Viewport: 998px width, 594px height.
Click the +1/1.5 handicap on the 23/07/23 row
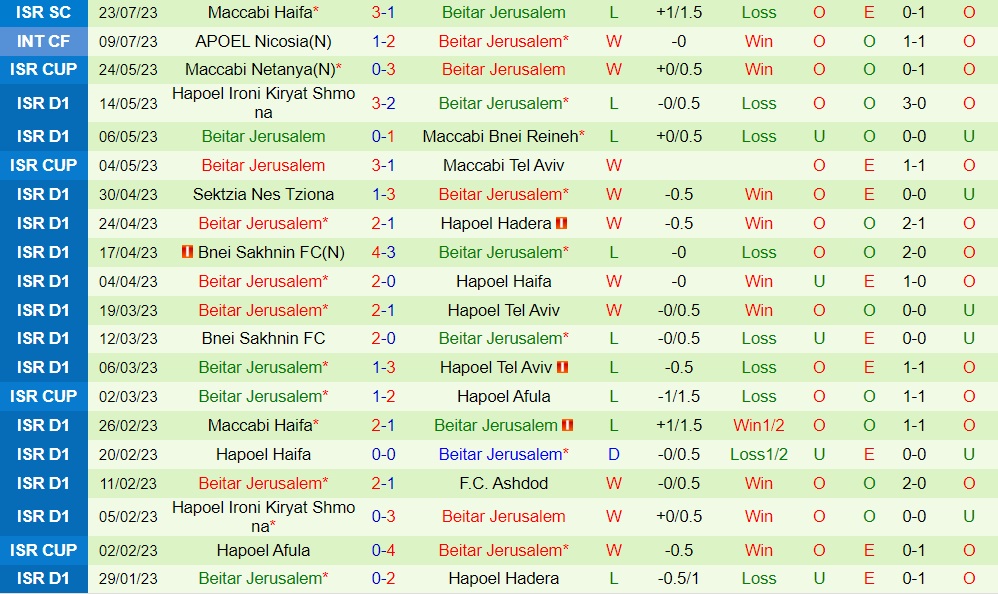pos(679,13)
